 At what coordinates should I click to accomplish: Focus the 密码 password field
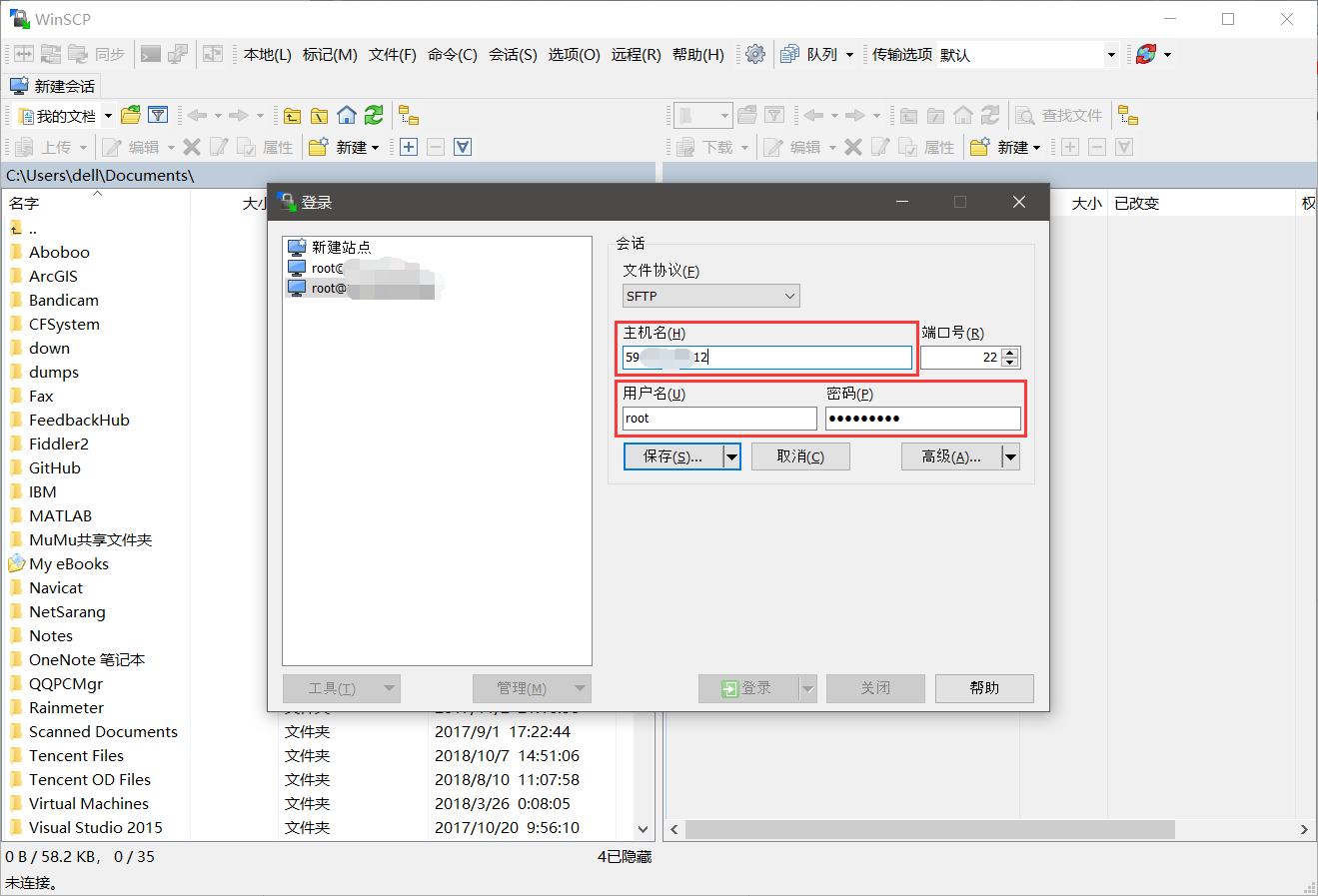point(923,419)
